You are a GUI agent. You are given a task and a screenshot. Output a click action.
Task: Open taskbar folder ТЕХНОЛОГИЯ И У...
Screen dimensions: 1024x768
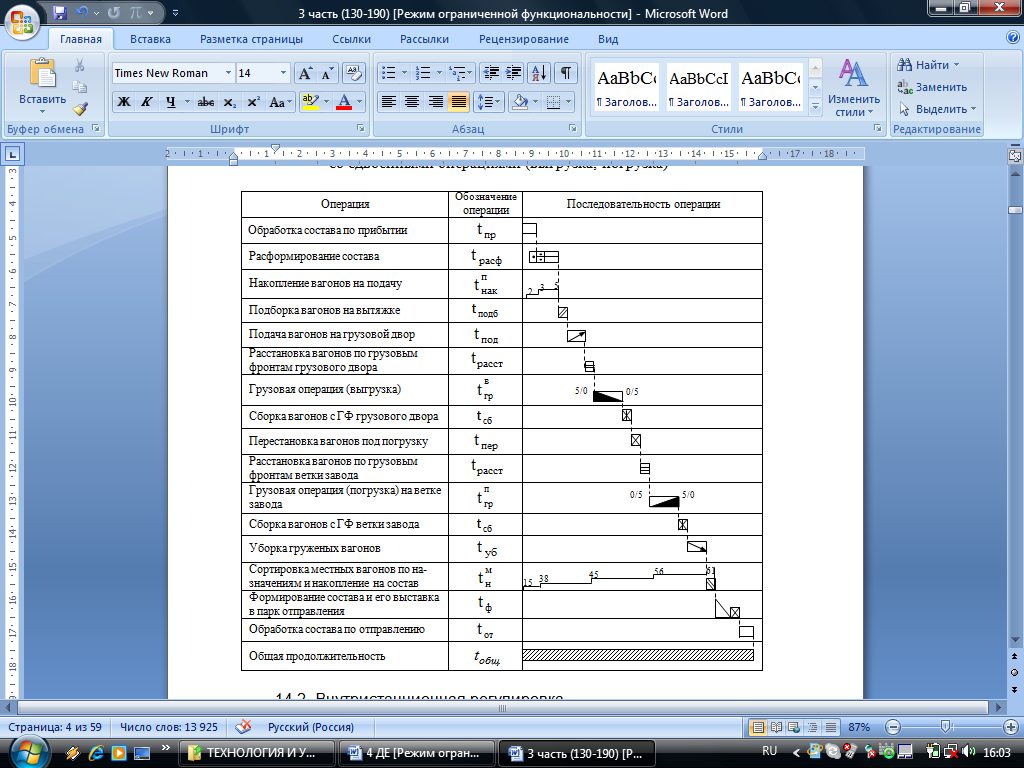(256, 753)
